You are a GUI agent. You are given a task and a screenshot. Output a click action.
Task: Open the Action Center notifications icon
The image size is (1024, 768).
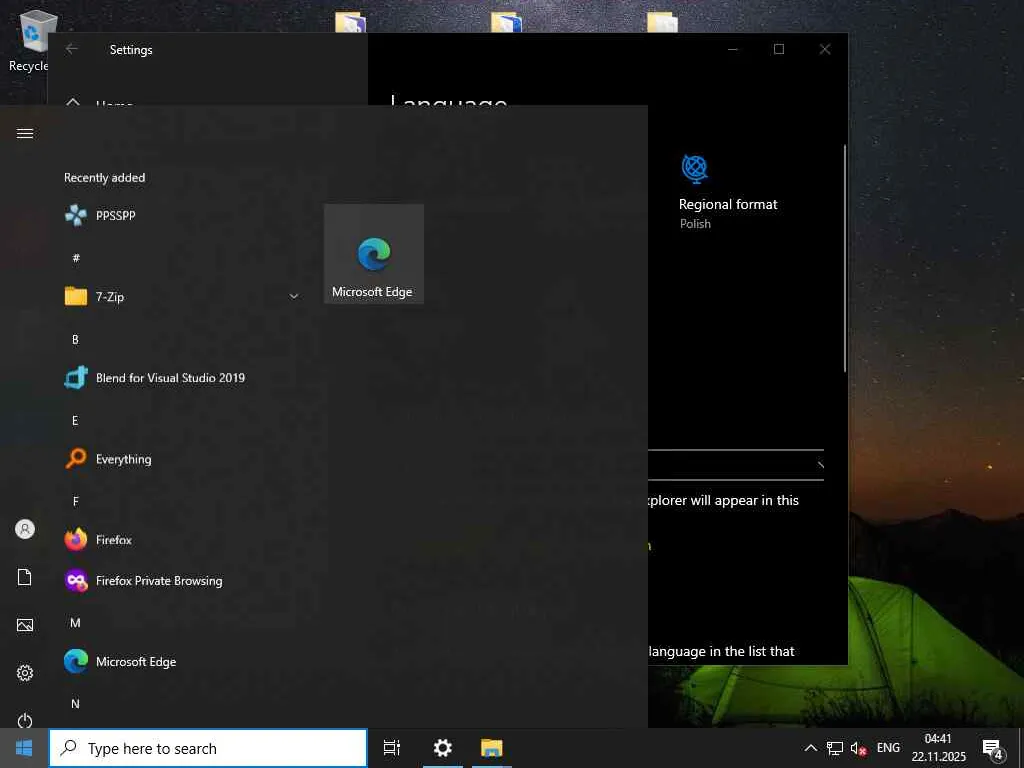click(993, 748)
